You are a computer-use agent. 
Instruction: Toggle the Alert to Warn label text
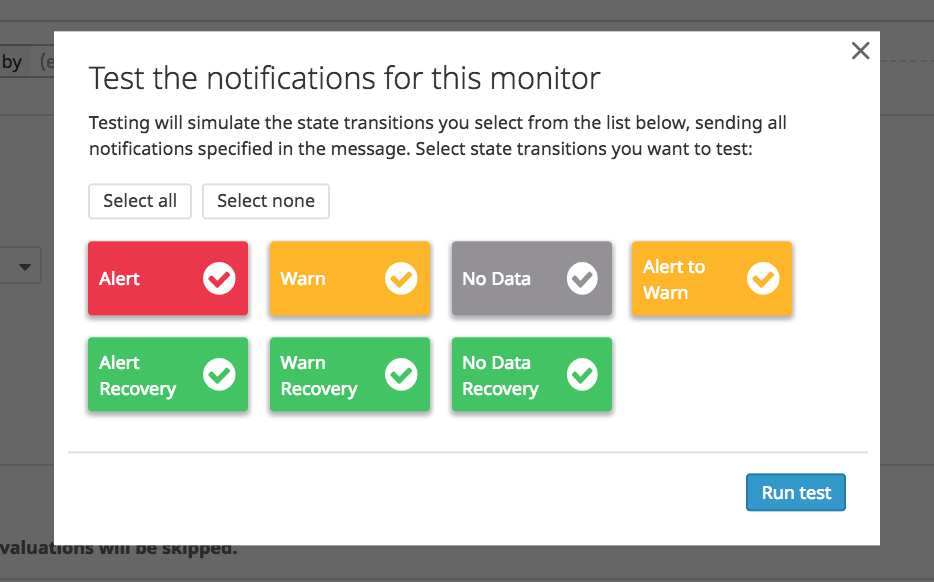pos(674,279)
